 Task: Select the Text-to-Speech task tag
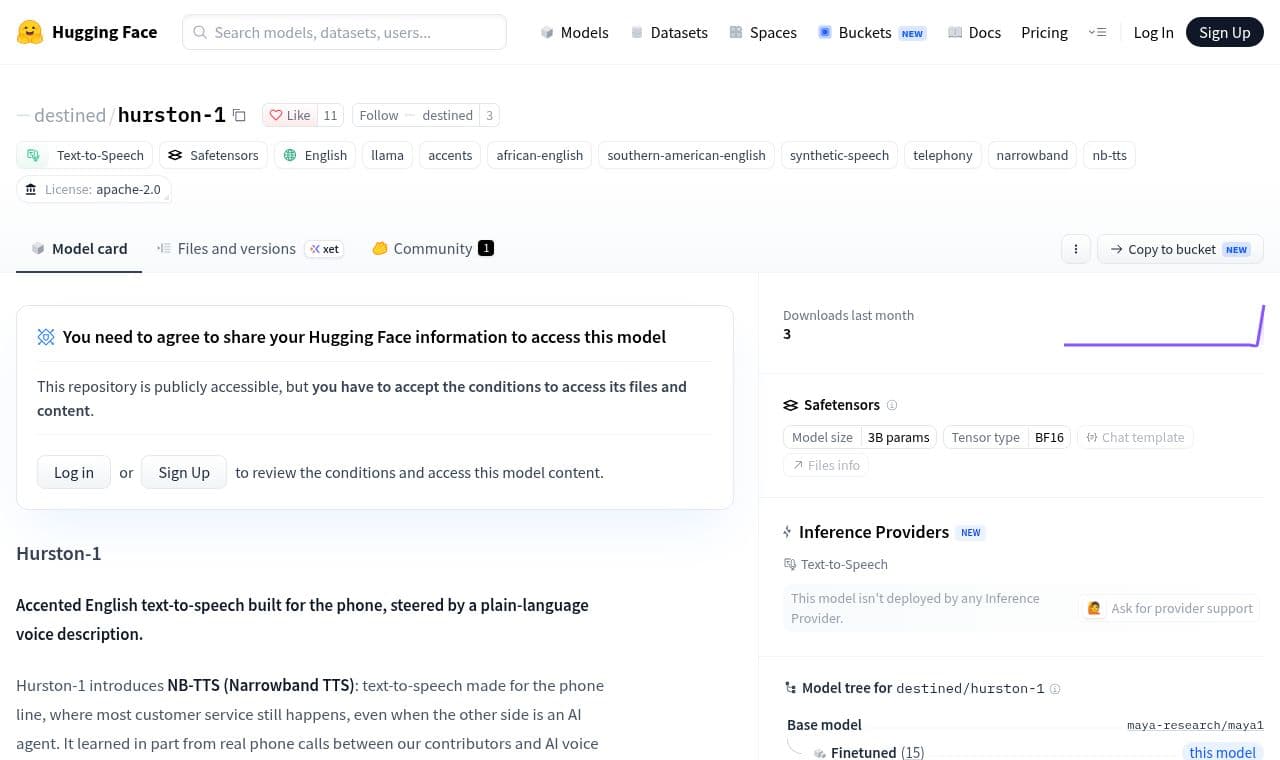click(85, 155)
